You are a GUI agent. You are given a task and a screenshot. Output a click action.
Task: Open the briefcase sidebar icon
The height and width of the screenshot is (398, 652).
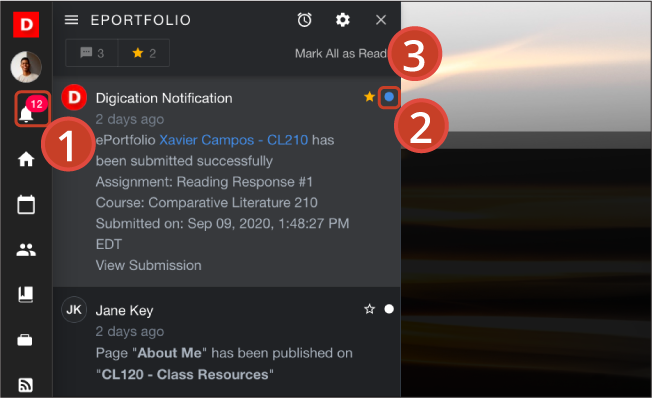[x=25, y=340]
